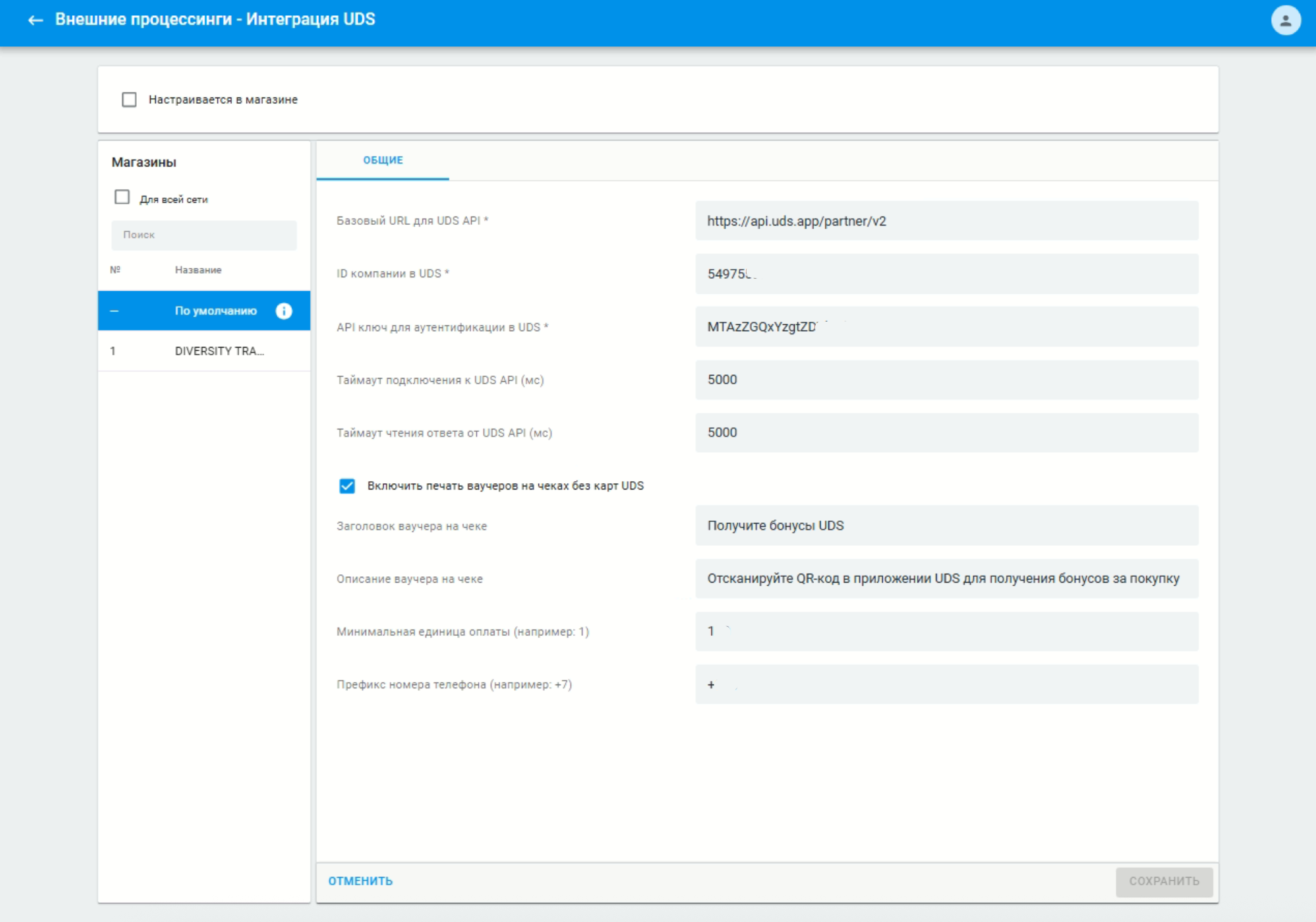Edit the Описание ваучера на чеке field
Image resolution: width=1316 pixels, height=922 pixels.
pyautogui.click(x=947, y=579)
